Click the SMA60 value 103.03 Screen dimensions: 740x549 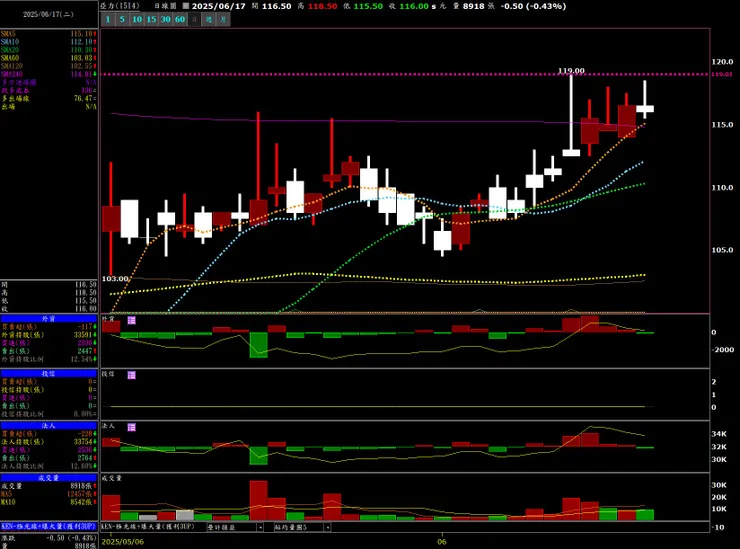pos(82,58)
